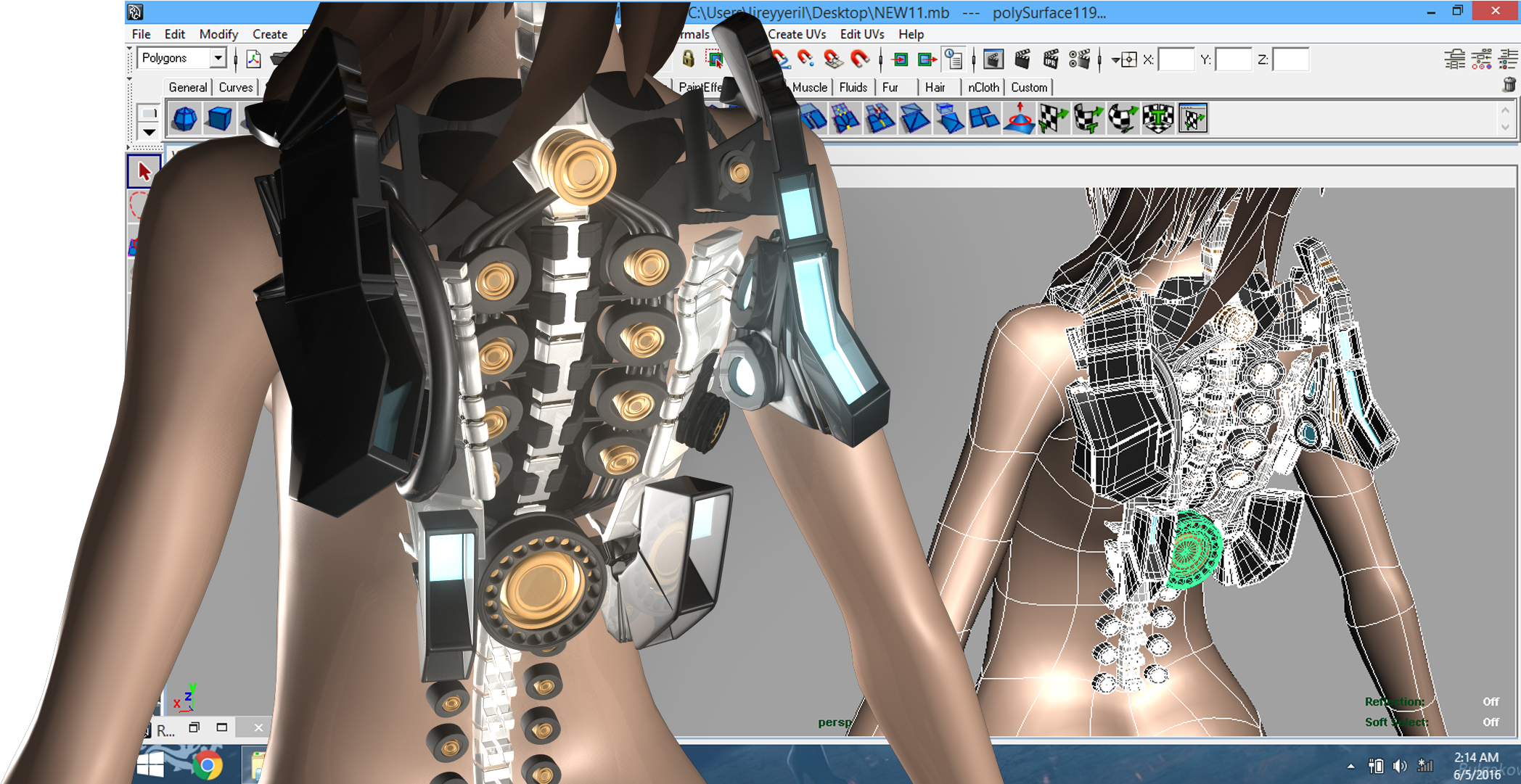Click the Y coordinate input field
The width and height of the screenshot is (1521, 784).
(x=1233, y=59)
